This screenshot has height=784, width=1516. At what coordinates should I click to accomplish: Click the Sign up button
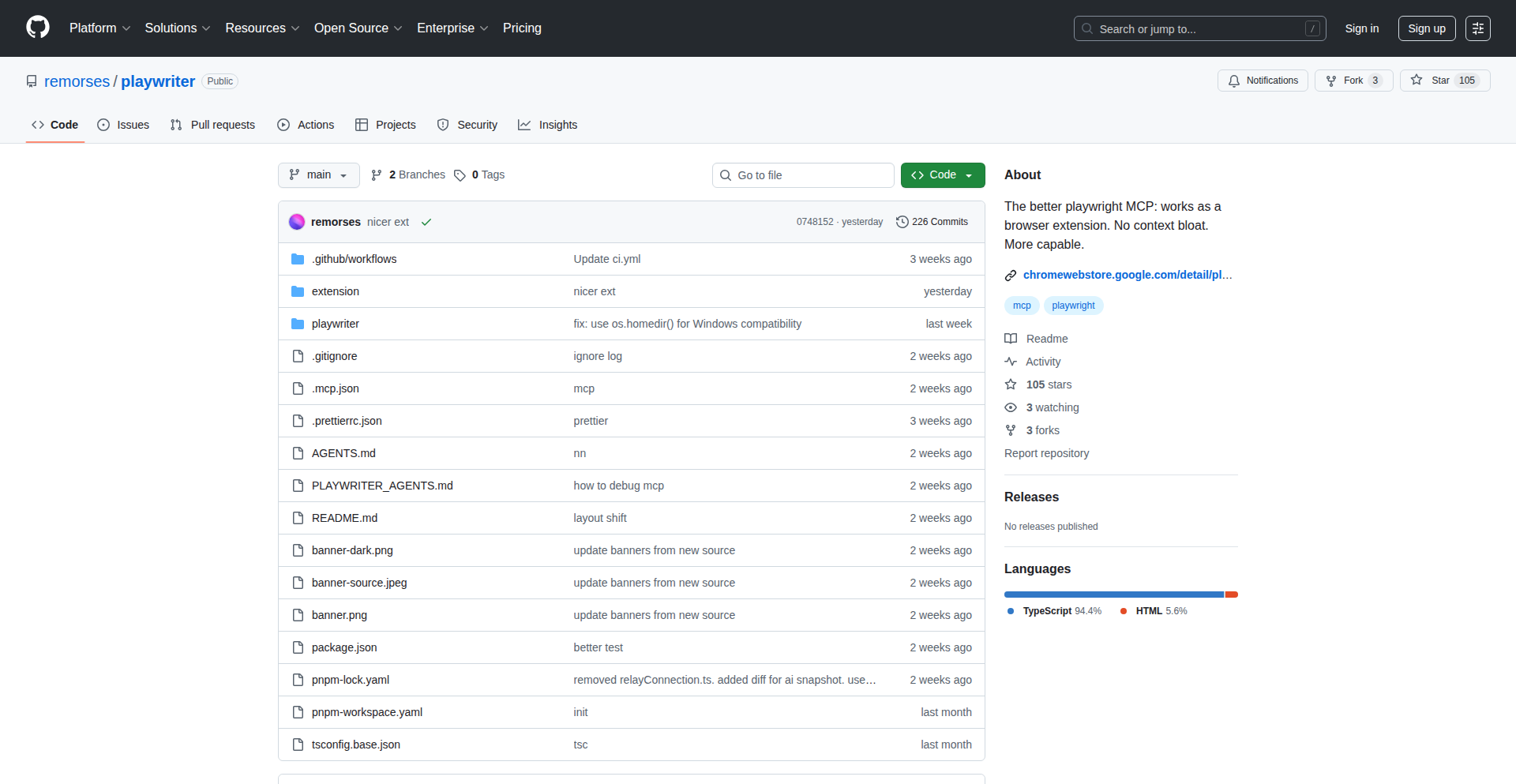[x=1426, y=28]
